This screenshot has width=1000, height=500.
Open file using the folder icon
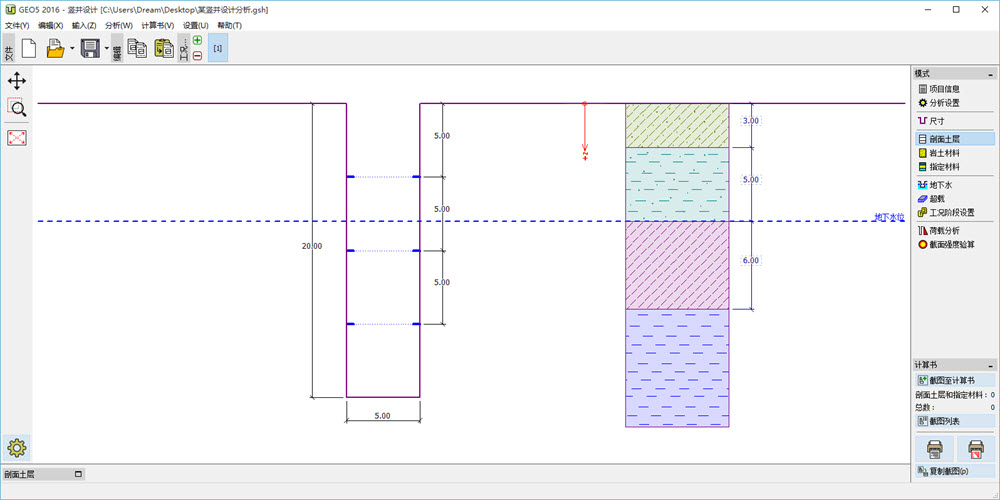(x=55, y=48)
